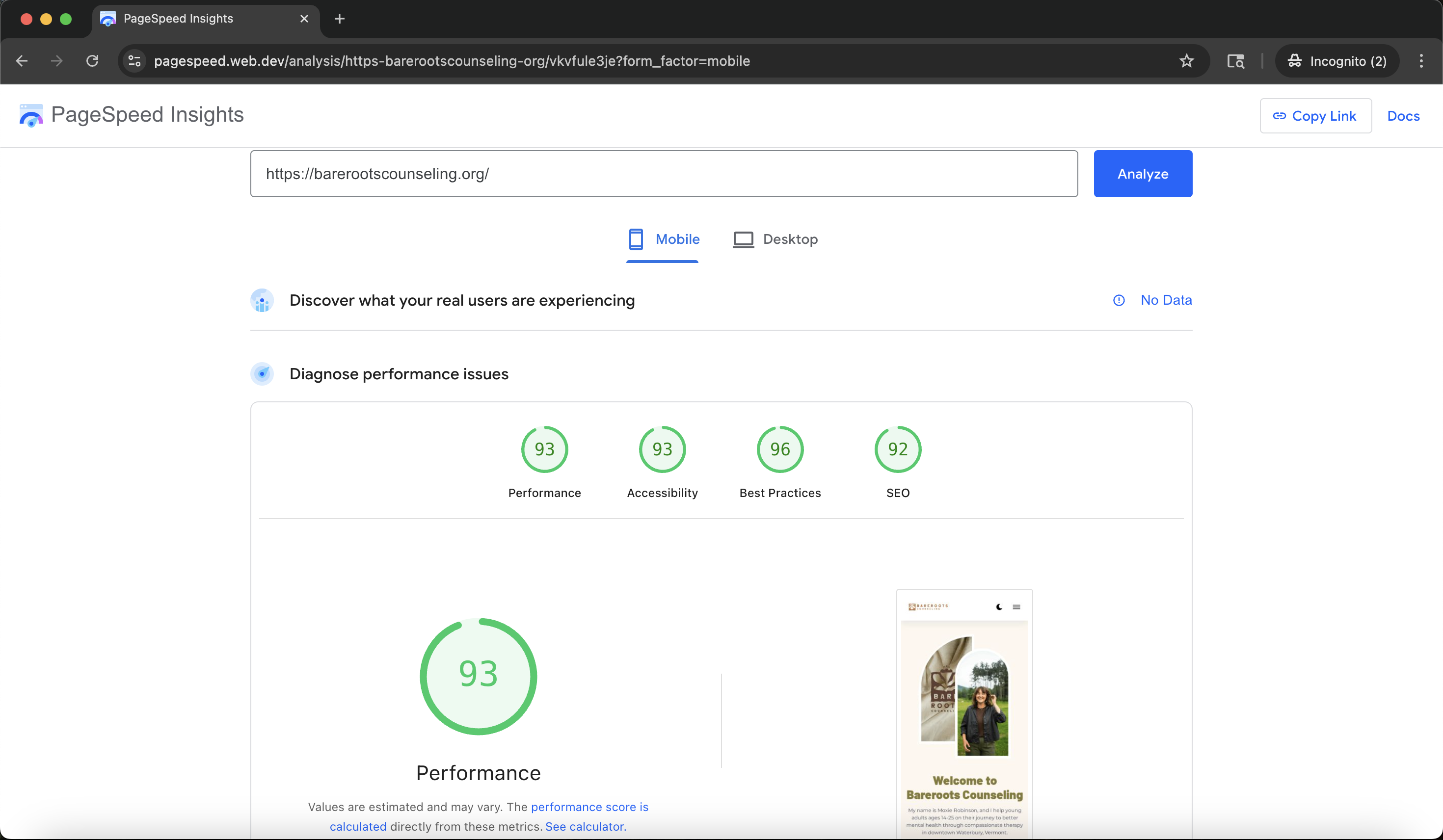Click the See calculator link
The image size is (1443, 840).
(x=584, y=826)
